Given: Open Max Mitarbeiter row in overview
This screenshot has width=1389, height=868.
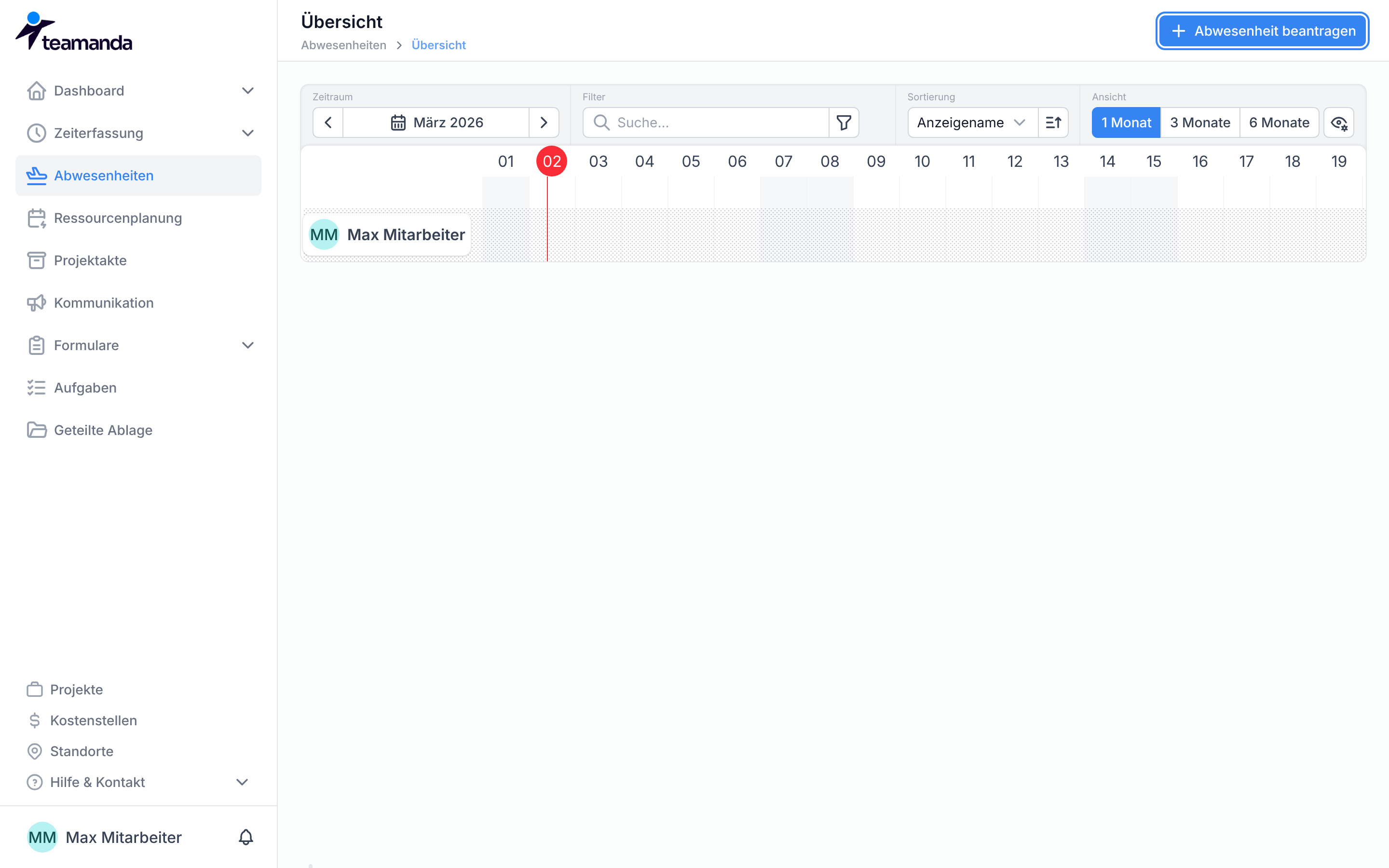Looking at the screenshot, I should pos(387,235).
